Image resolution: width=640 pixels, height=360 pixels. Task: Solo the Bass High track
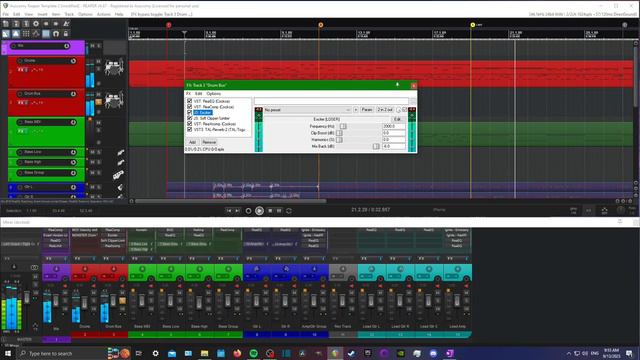coord(99,162)
